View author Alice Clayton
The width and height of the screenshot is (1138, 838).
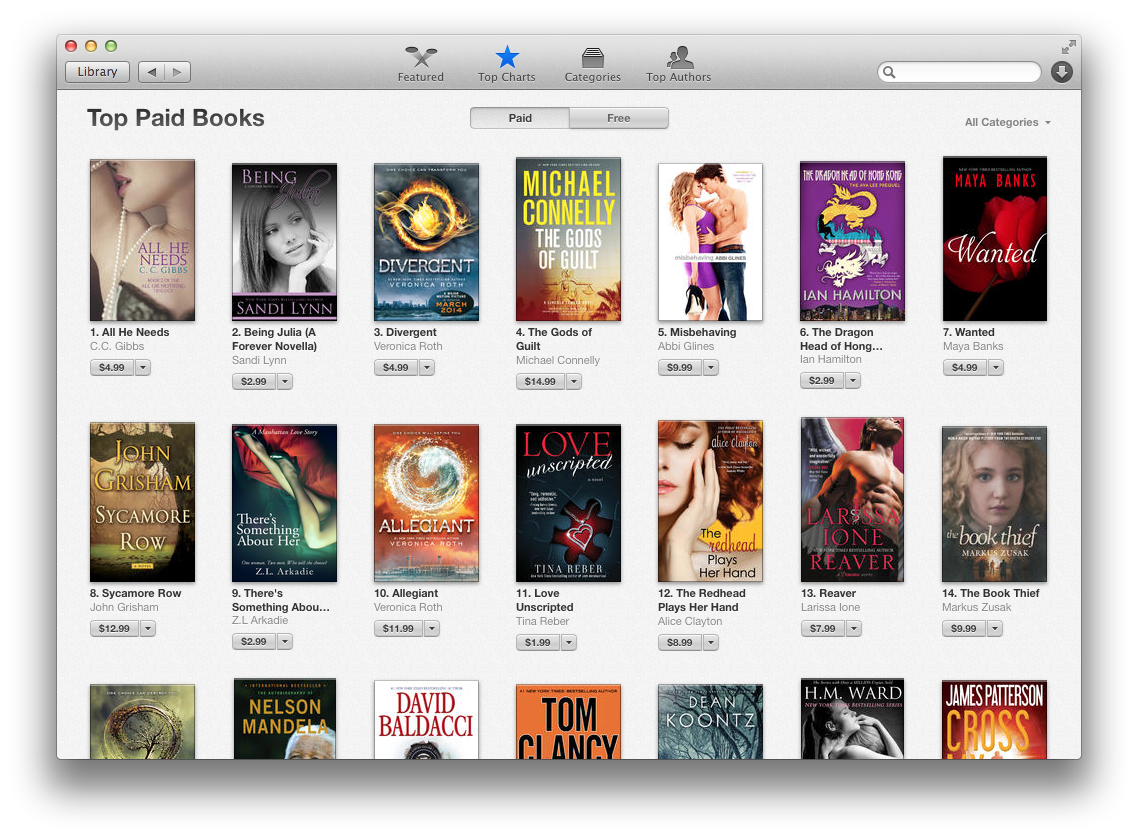tap(689, 621)
